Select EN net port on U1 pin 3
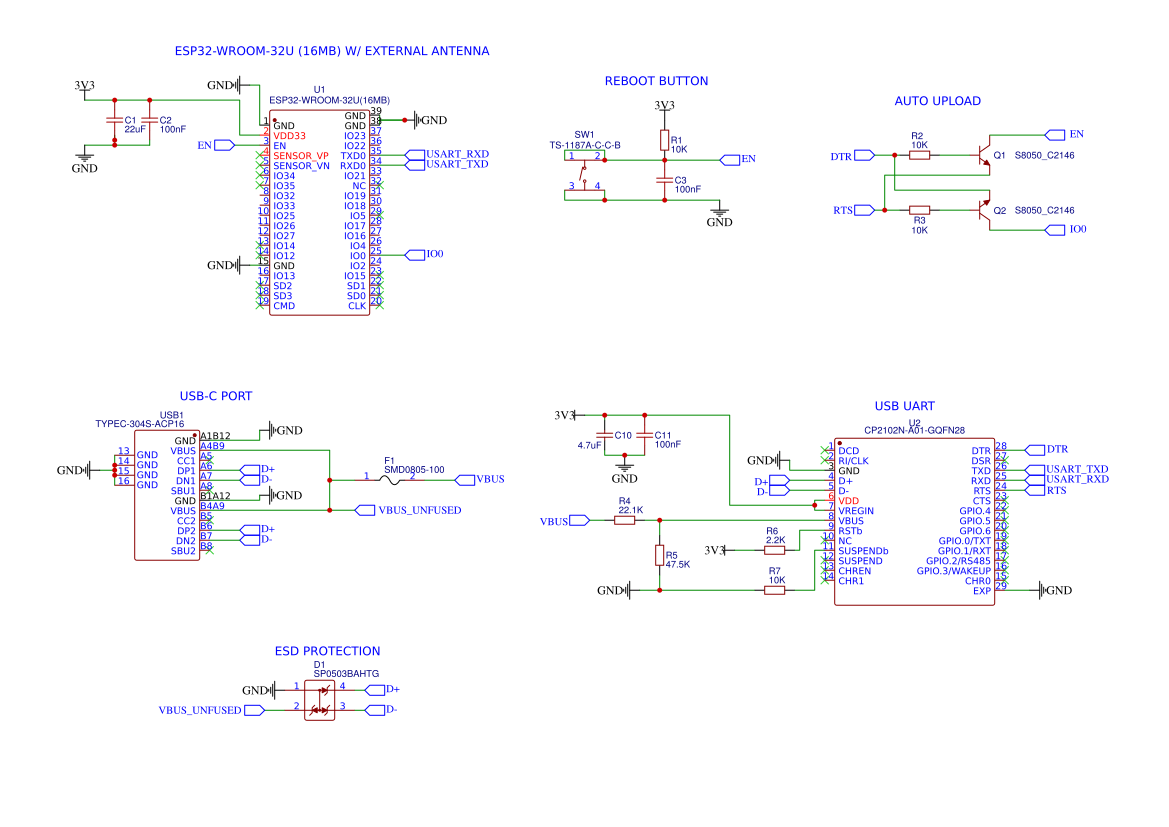This screenshot has width=1169, height=827. point(216,145)
